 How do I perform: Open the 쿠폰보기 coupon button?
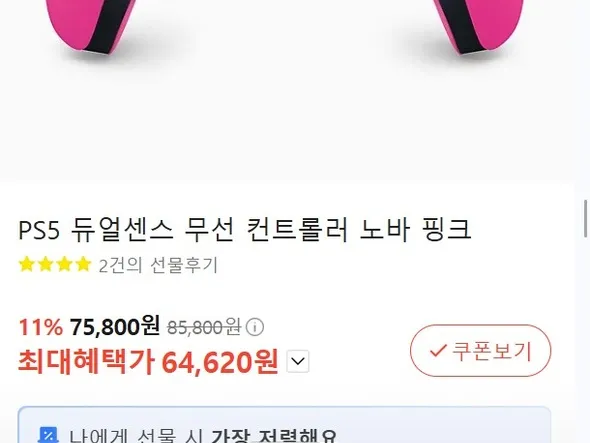[x=481, y=350]
